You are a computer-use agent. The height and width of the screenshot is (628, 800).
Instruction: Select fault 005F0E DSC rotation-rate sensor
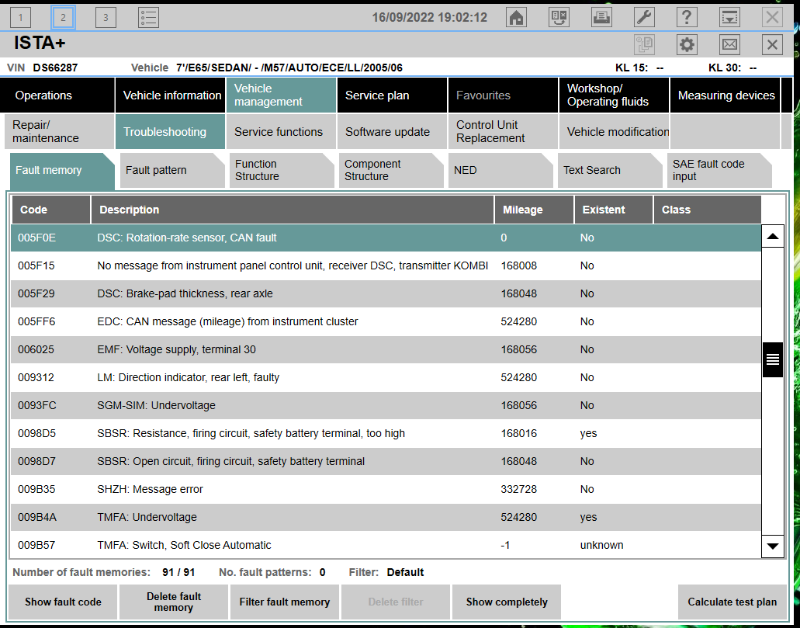coord(386,238)
